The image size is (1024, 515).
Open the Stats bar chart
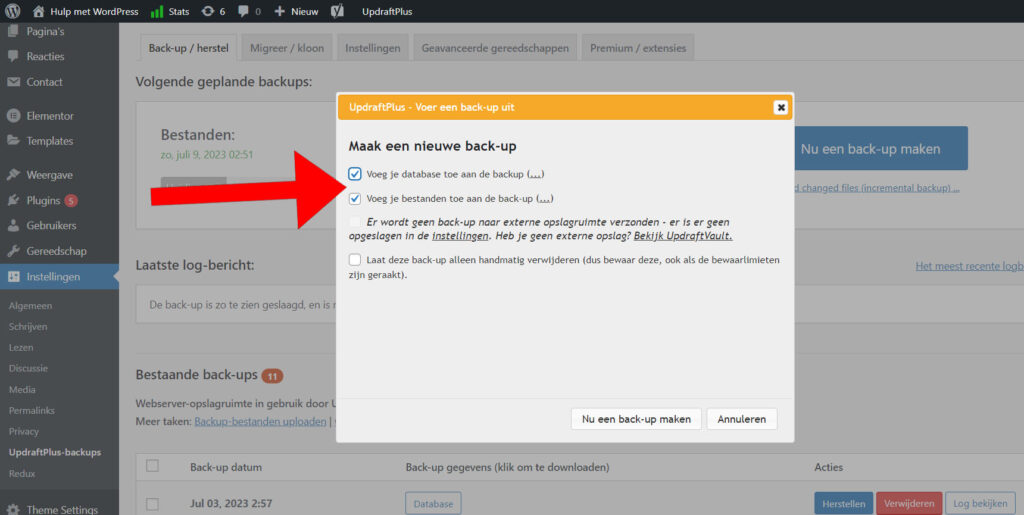(157, 11)
